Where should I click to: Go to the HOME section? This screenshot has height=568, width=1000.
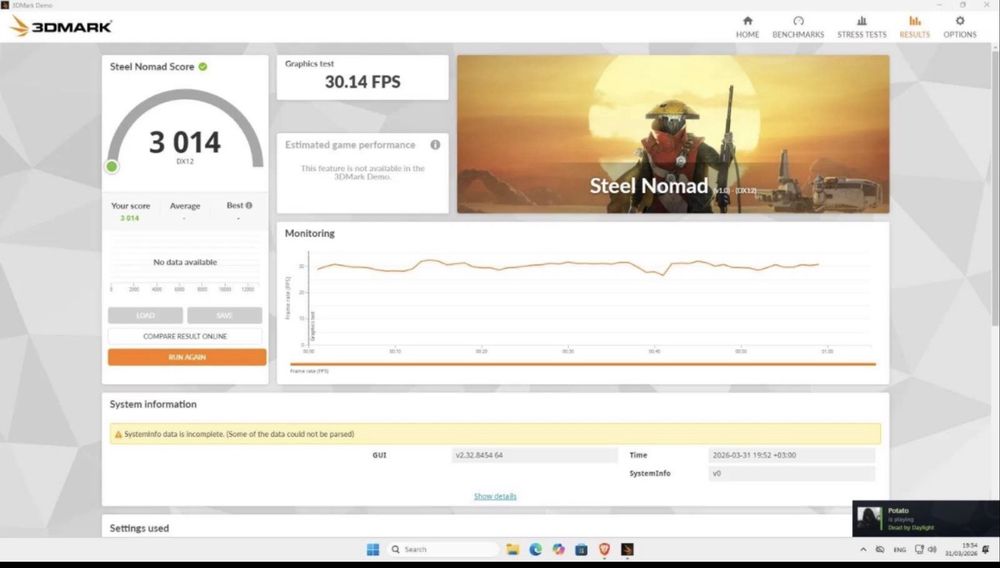(x=747, y=27)
